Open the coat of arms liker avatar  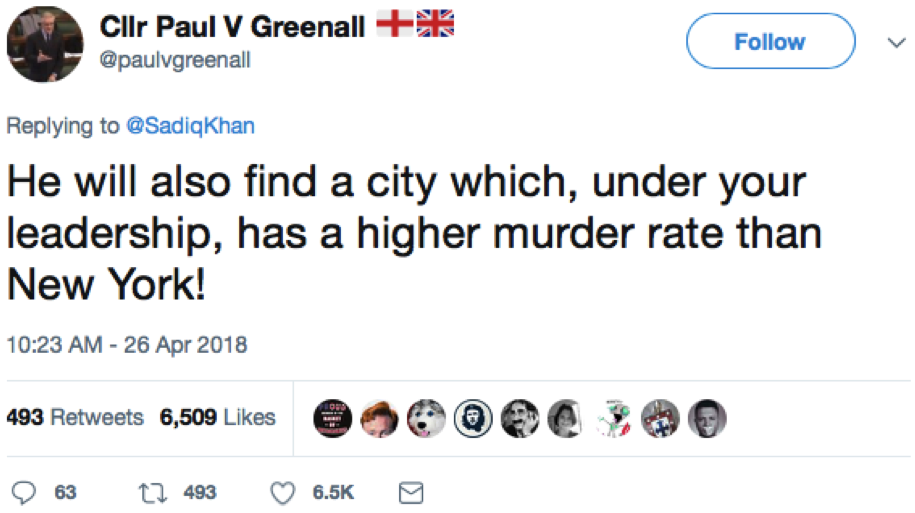click(x=661, y=419)
